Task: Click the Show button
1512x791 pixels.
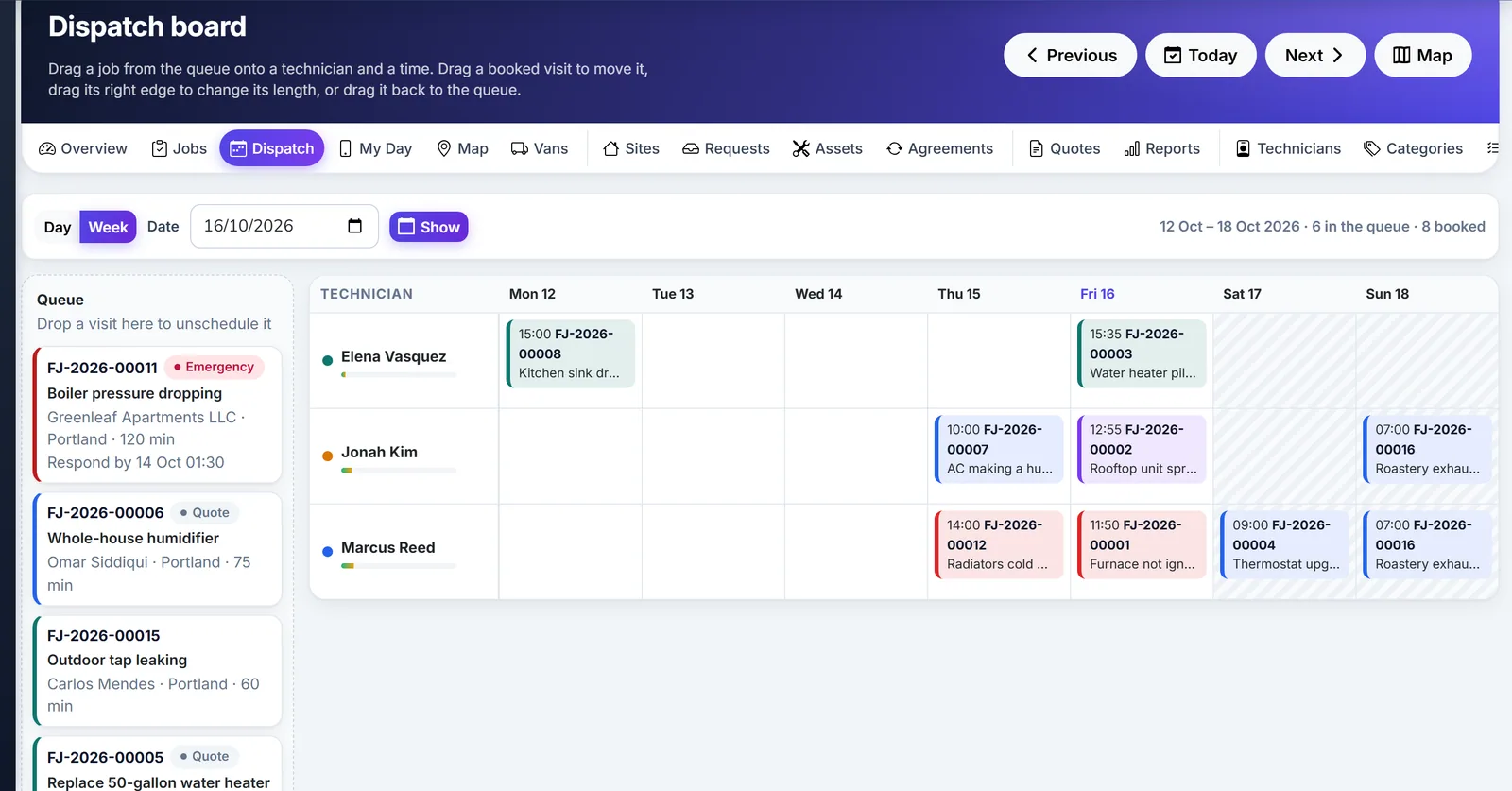Action: 429,227
